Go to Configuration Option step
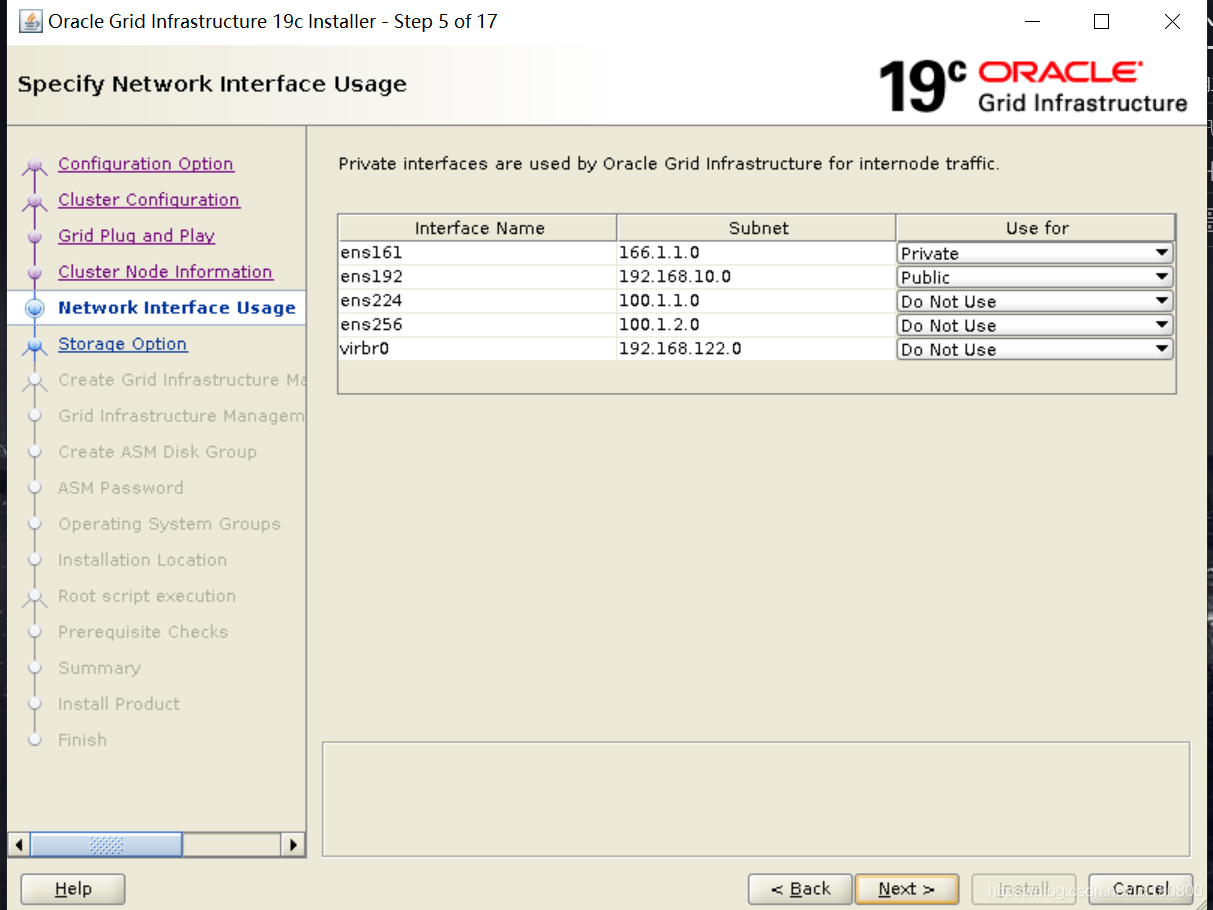 point(146,164)
